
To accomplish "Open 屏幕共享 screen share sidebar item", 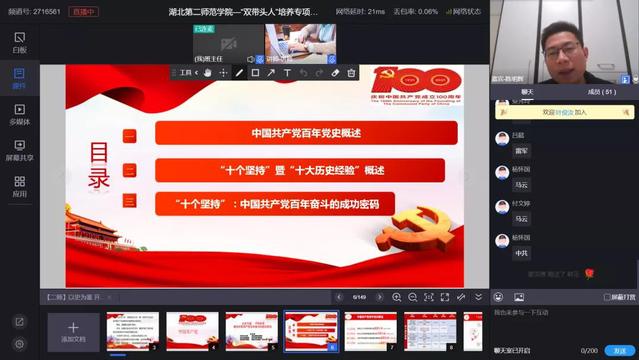I will coord(20,150).
